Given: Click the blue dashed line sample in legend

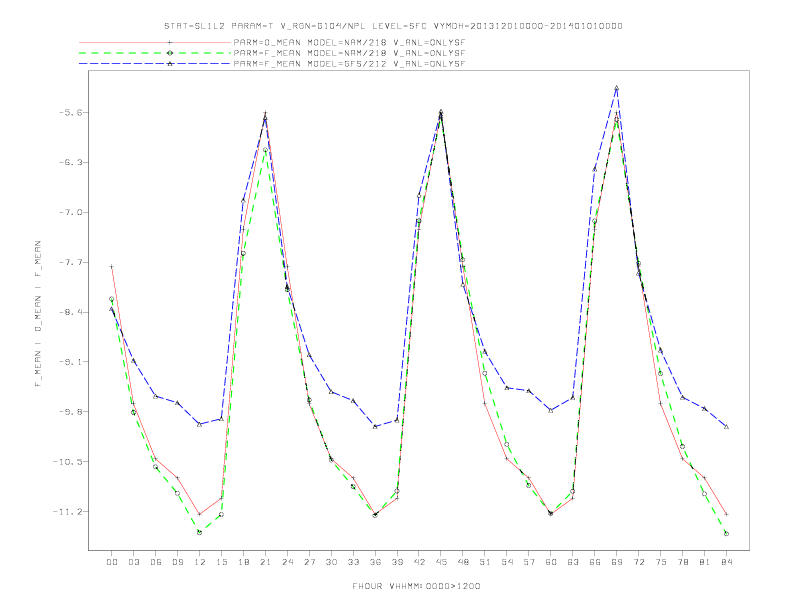Looking at the screenshot, I should (x=155, y=63).
